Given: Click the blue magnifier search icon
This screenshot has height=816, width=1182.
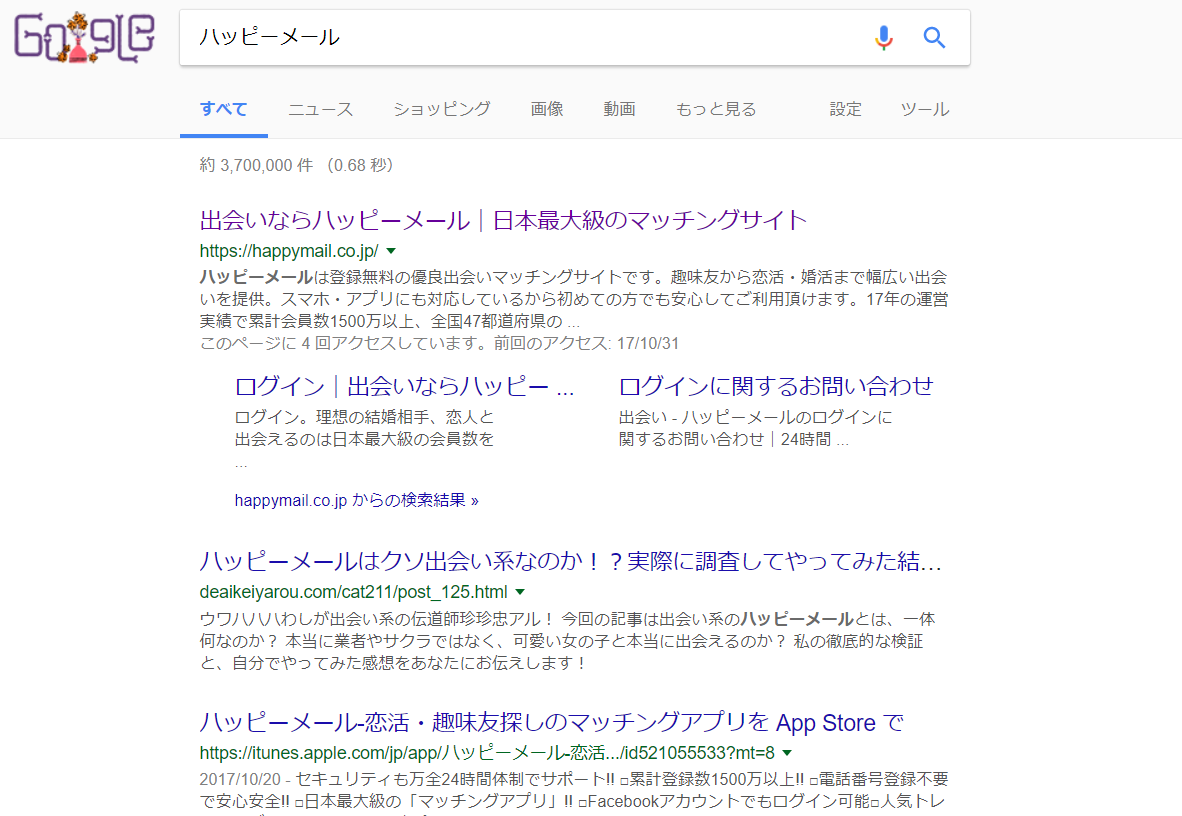Looking at the screenshot, I should (x=934, y=38).
